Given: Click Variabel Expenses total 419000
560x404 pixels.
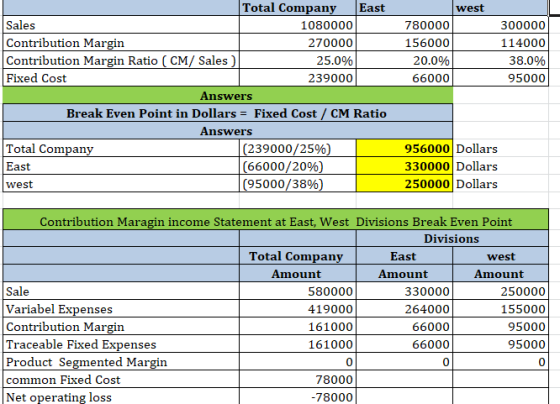Looking at the screenshot, I should (298, 309).
